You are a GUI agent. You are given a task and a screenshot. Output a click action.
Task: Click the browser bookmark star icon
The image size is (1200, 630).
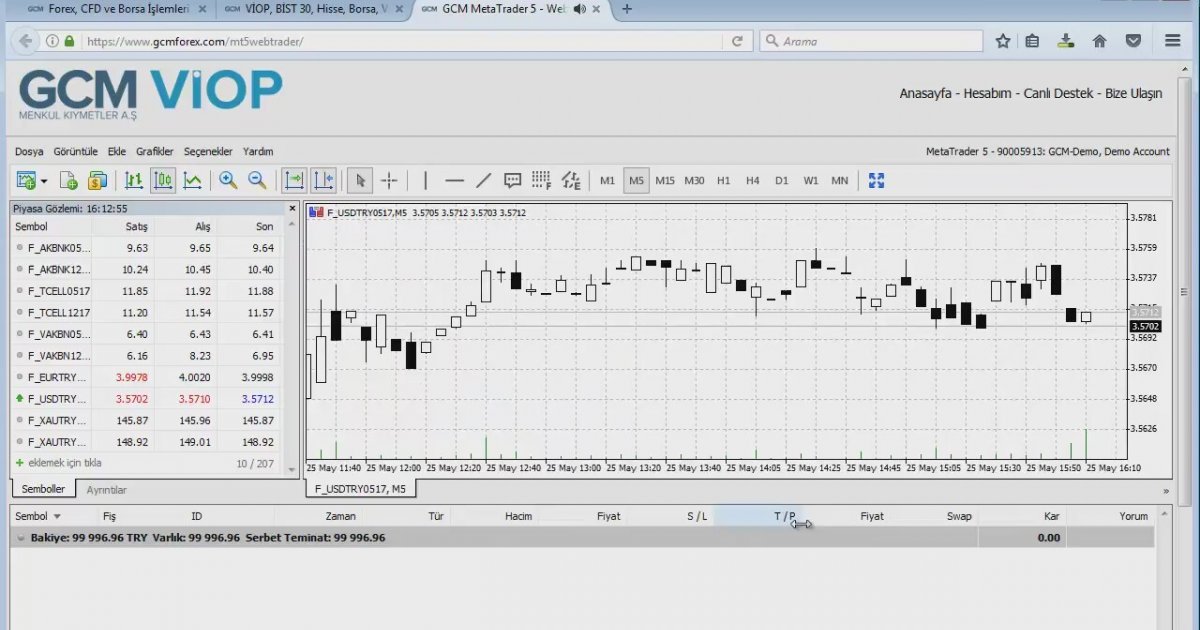(x=1003, y=41)
